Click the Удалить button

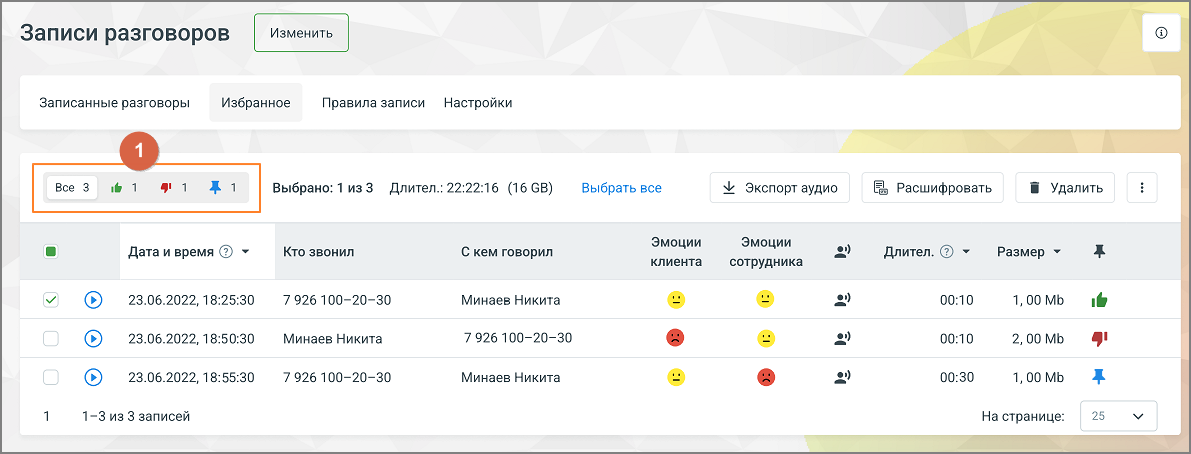click(x=1065, y=188)
